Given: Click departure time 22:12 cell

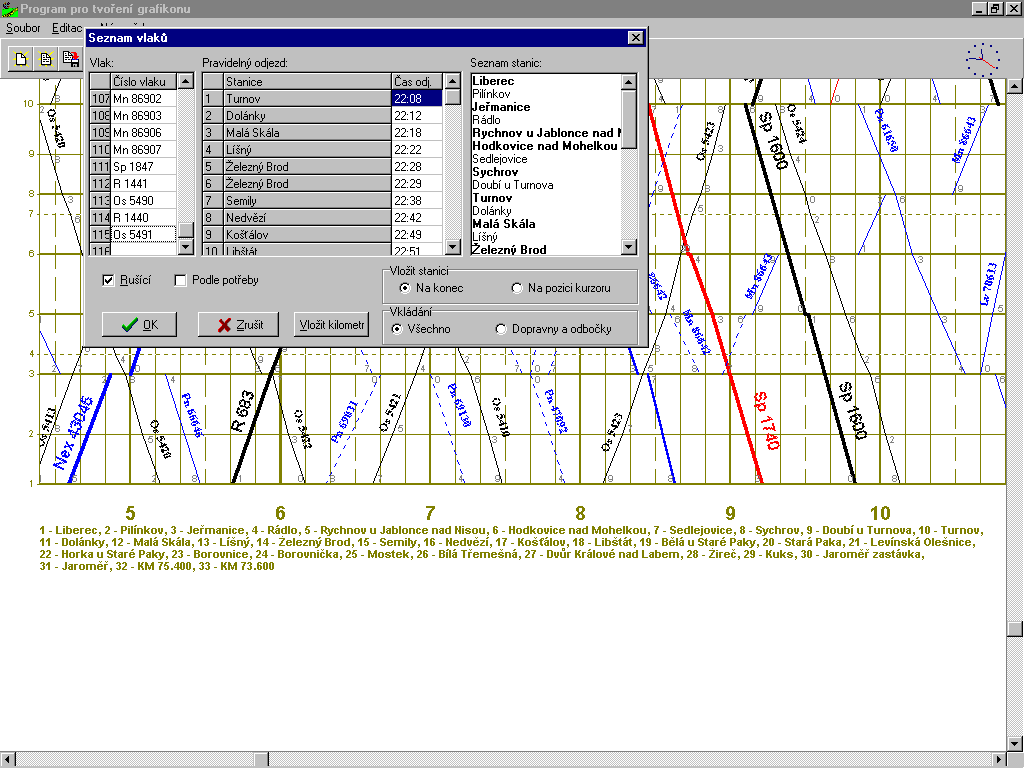Looking at the screenshot, I should tap(417, 116).
